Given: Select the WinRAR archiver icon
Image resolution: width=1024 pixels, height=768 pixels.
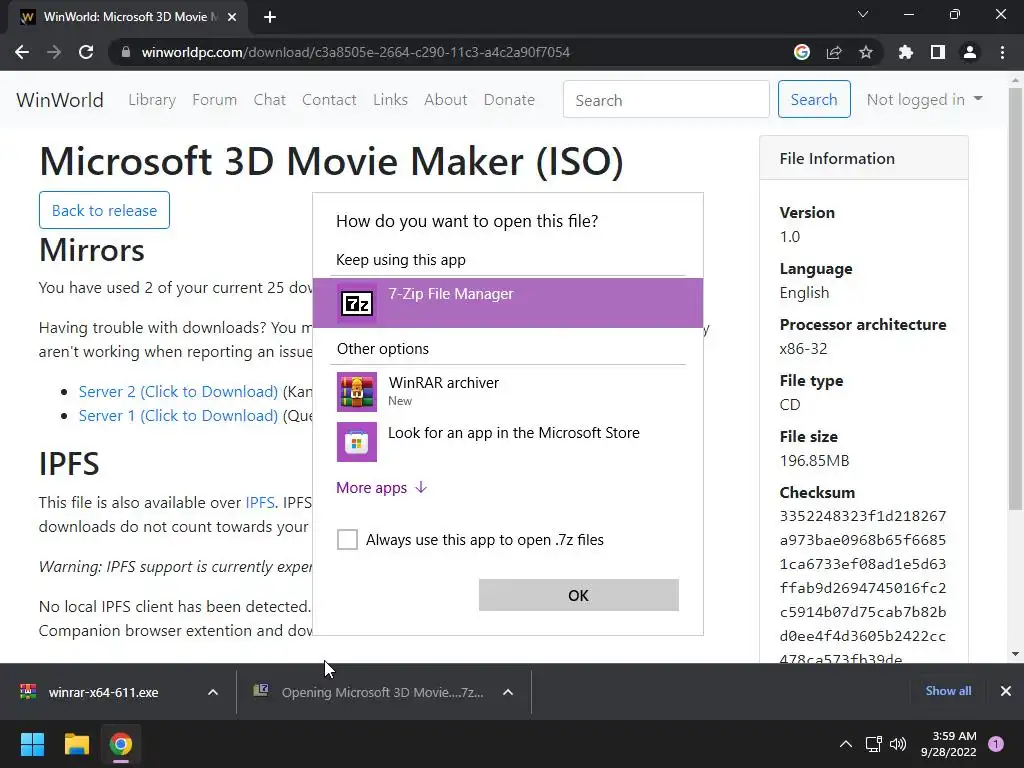Looking at the screenshot, I should (x=357, y=392).
